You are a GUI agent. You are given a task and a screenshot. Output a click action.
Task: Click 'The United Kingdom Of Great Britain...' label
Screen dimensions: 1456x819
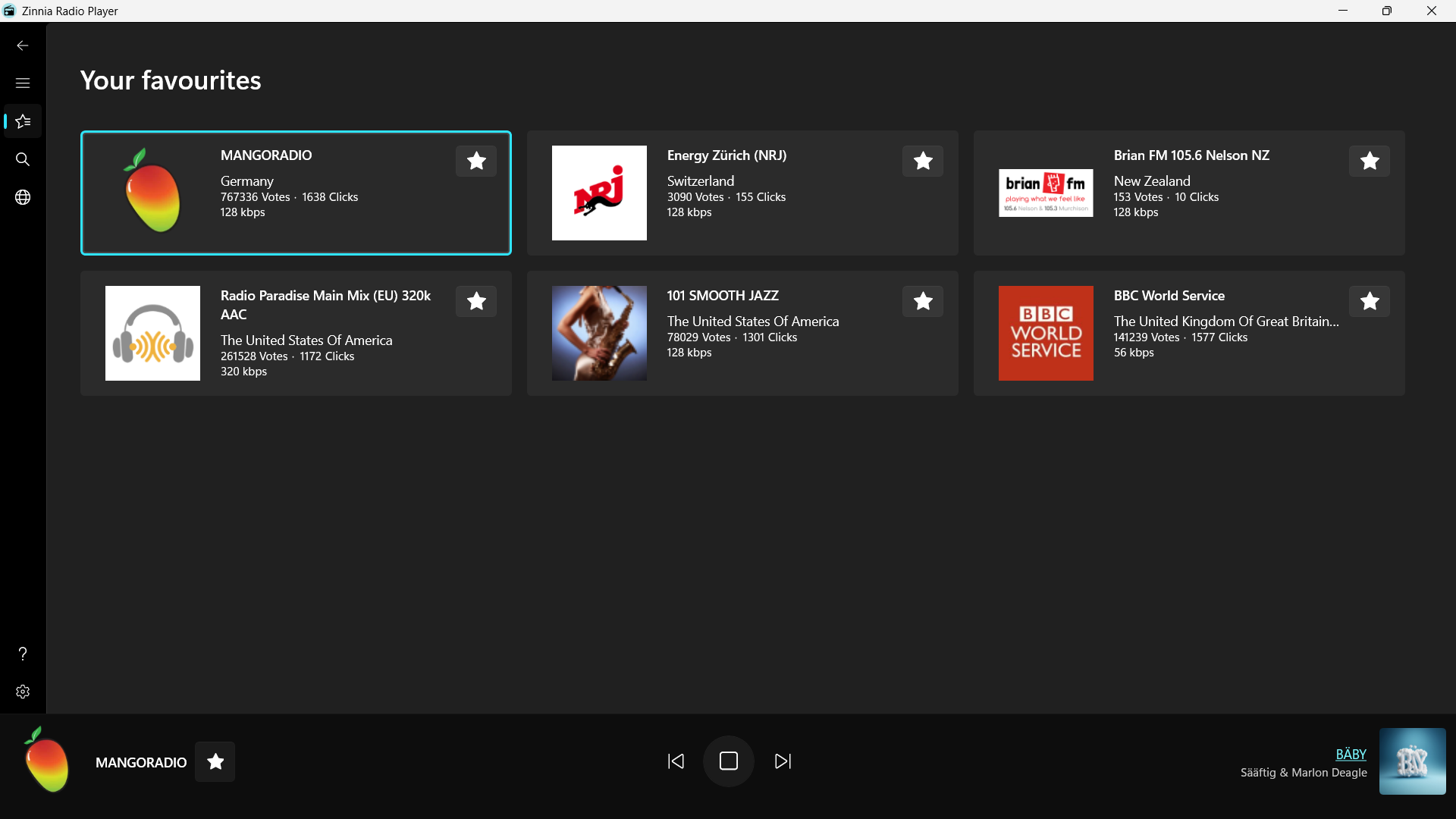coord(1226,322)
